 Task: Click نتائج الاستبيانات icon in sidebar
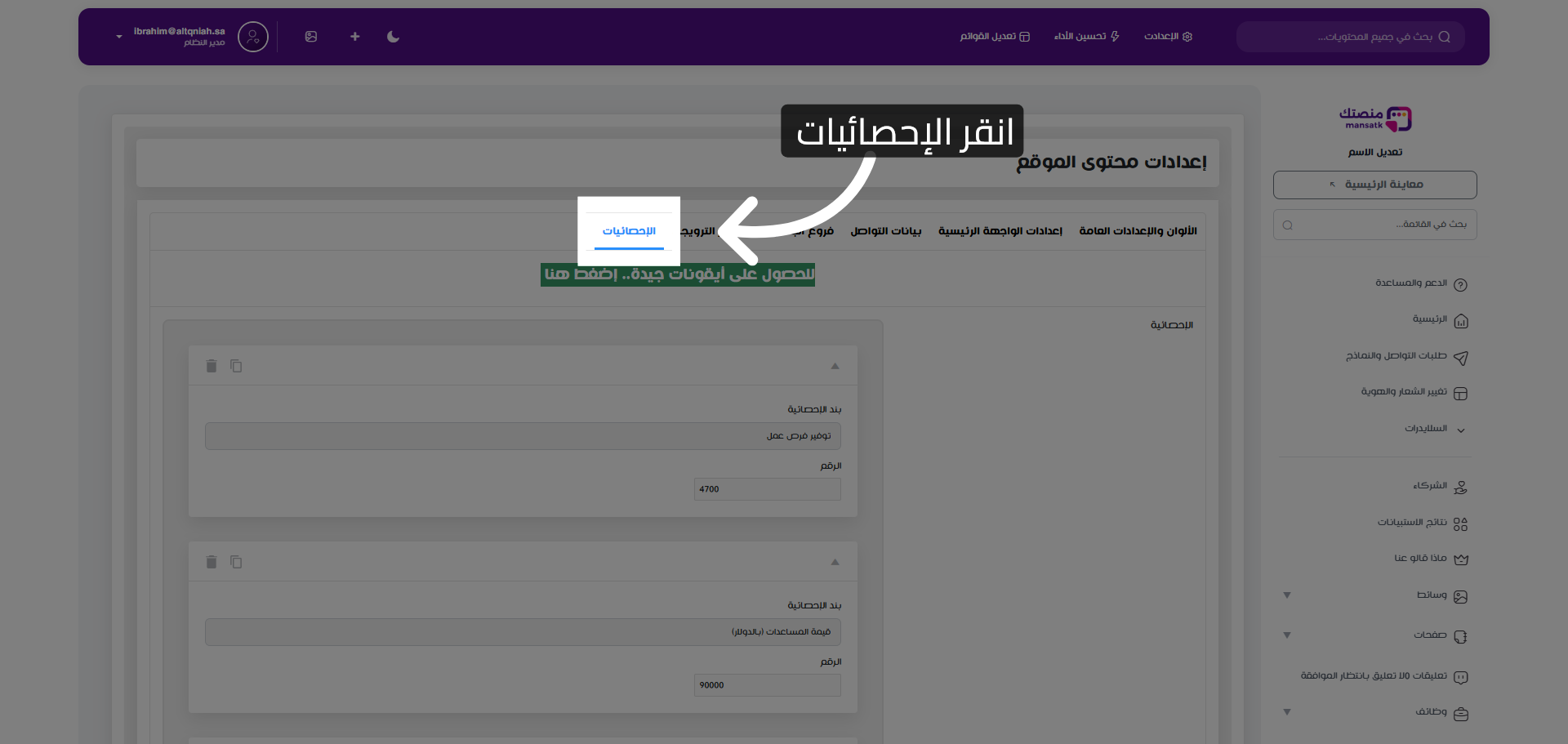(1462, 523)
